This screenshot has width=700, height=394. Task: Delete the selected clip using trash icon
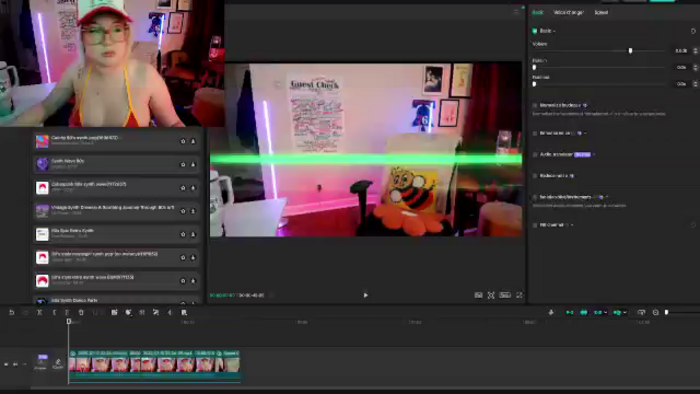81,313
